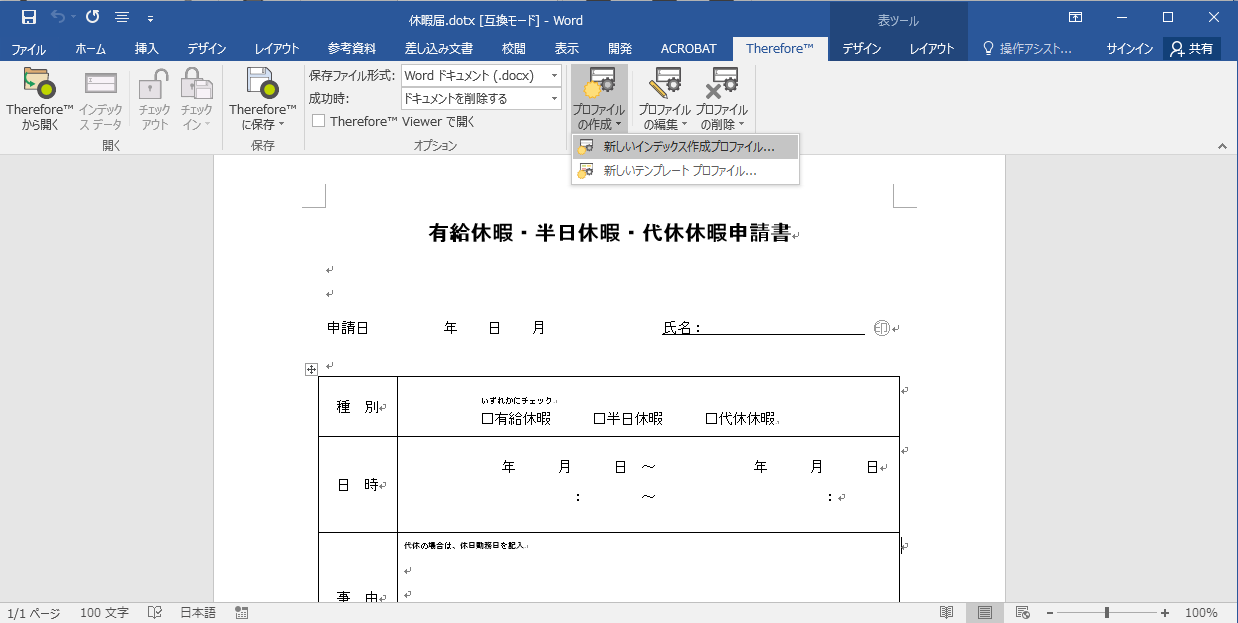The image size is (1238, 623).
Task: Switch to Web Layout view icon
Action: [1023, 613]
